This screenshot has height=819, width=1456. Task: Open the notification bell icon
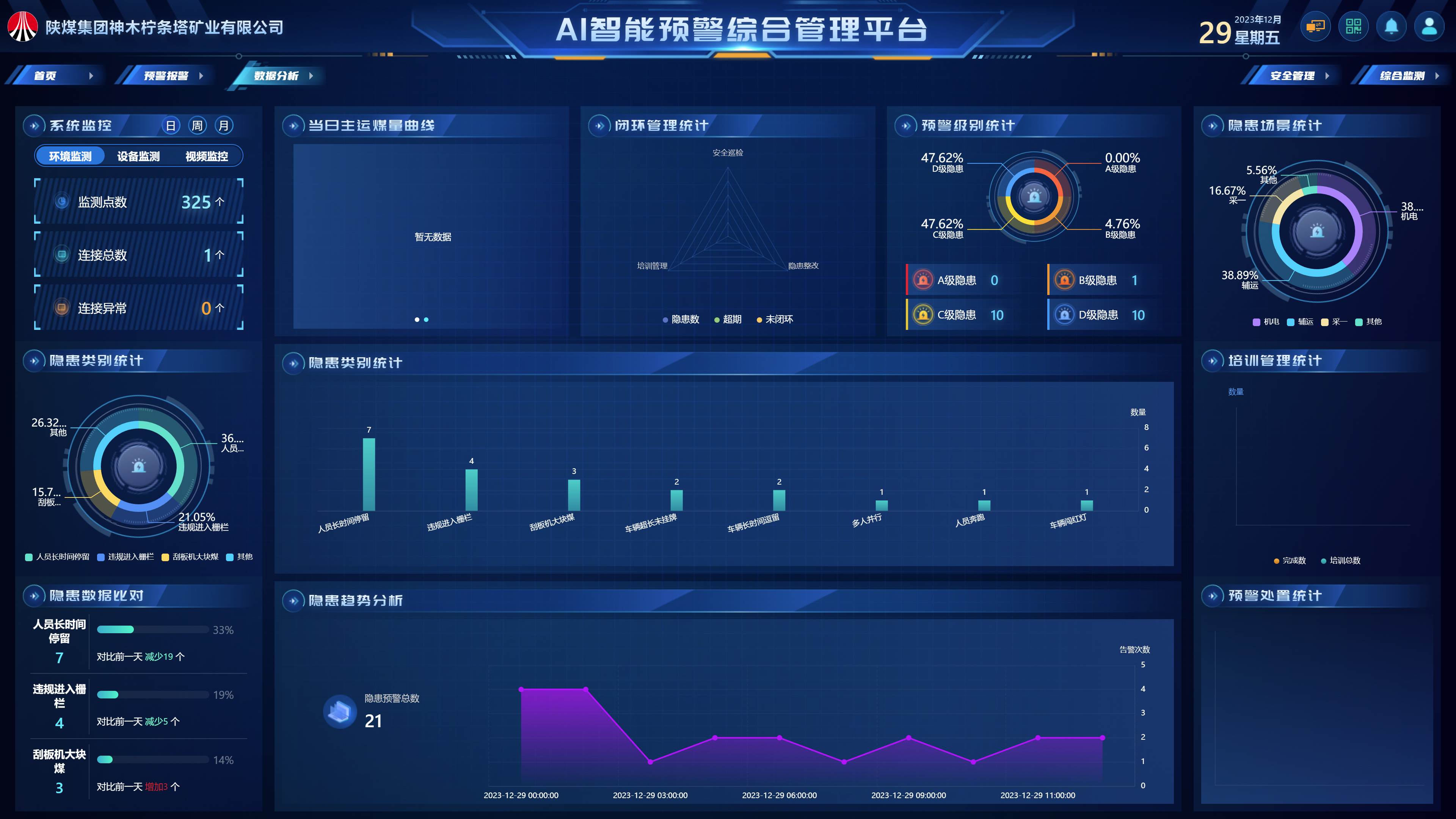click(1391, 27)
